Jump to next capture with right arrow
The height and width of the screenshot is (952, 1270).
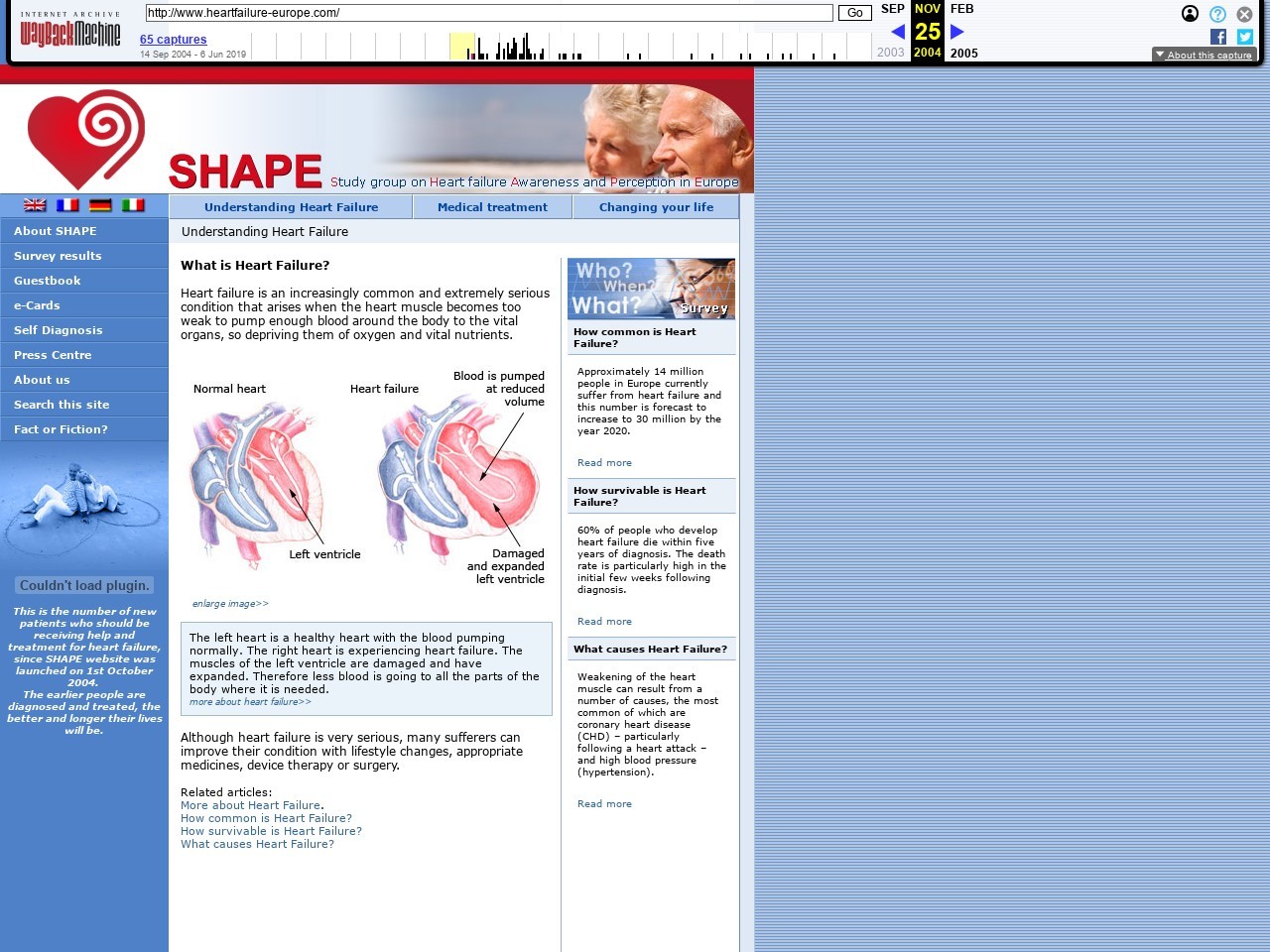[957, 32]
